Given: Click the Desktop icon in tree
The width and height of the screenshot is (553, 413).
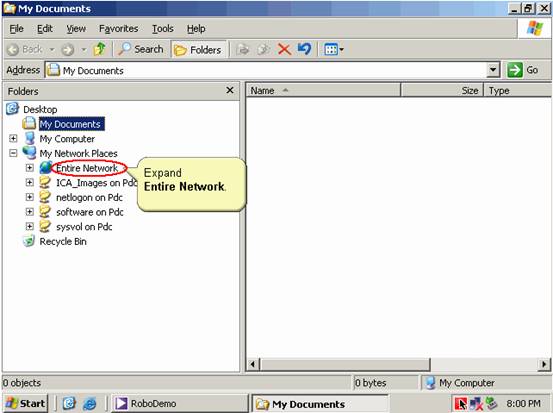Looking at the screenshot, I should 12,109.
